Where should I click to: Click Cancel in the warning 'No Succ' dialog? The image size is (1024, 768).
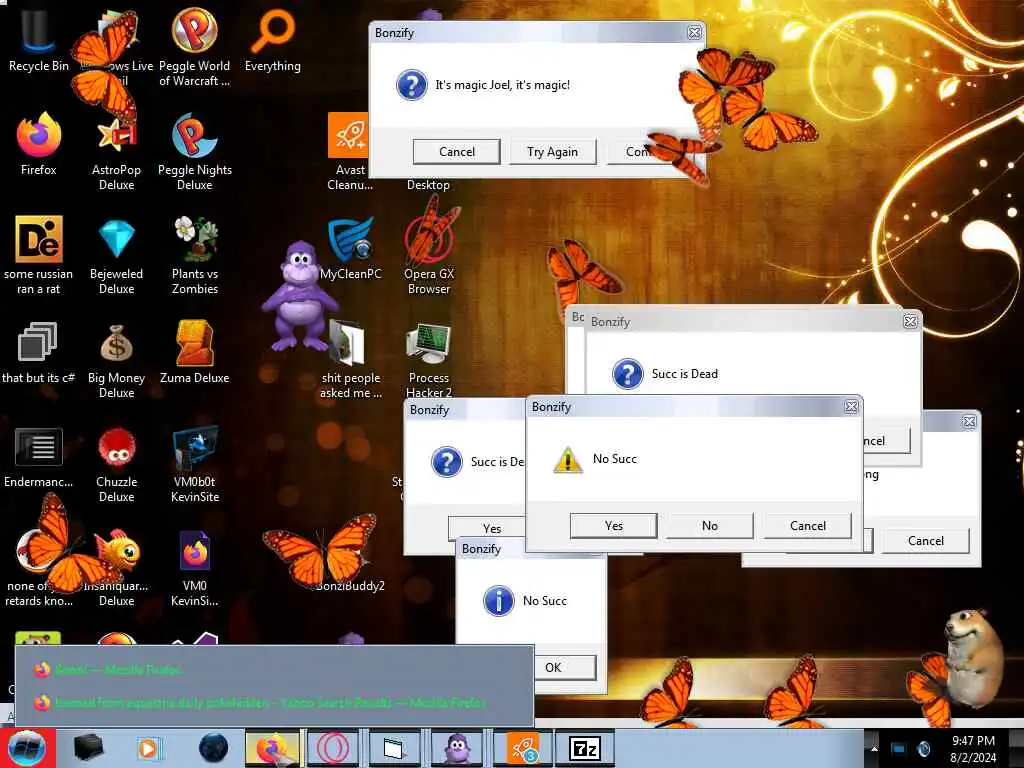tap(808, 526)
